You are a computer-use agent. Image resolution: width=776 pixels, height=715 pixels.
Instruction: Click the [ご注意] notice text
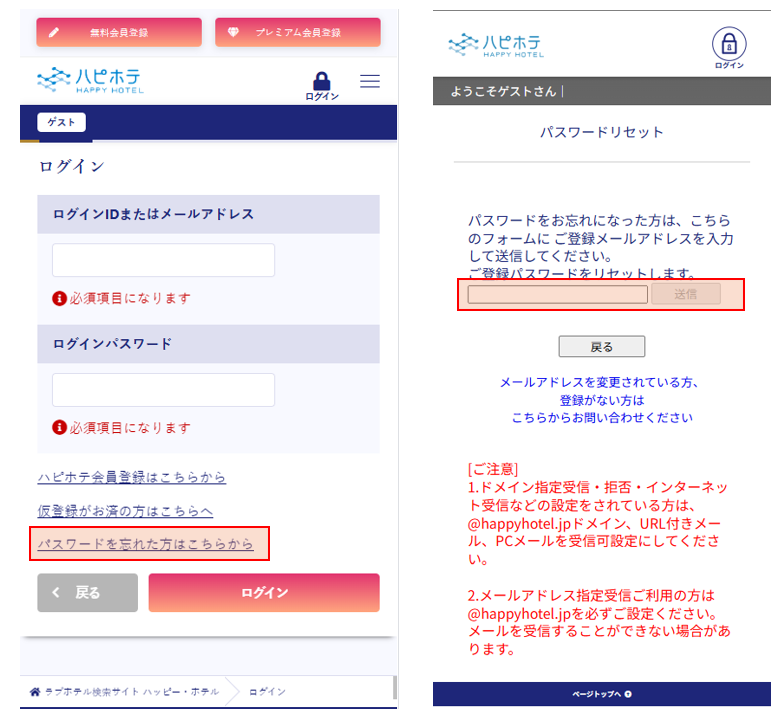pos(493,469)
